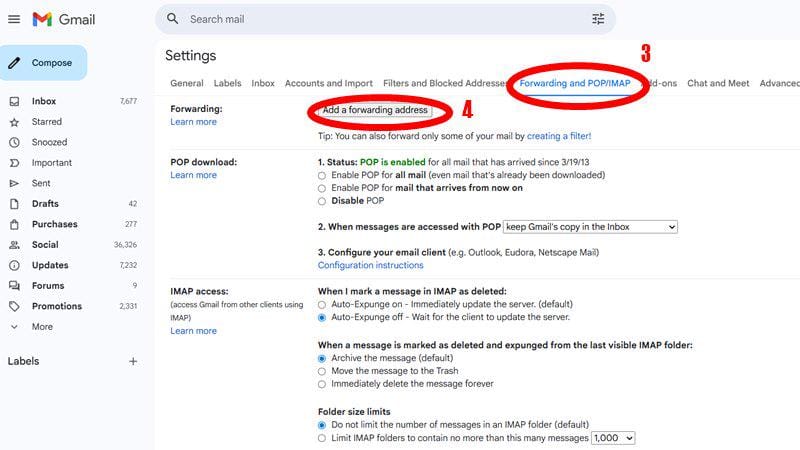Select Do not limit IMAP folder messages

click(321, 425)
